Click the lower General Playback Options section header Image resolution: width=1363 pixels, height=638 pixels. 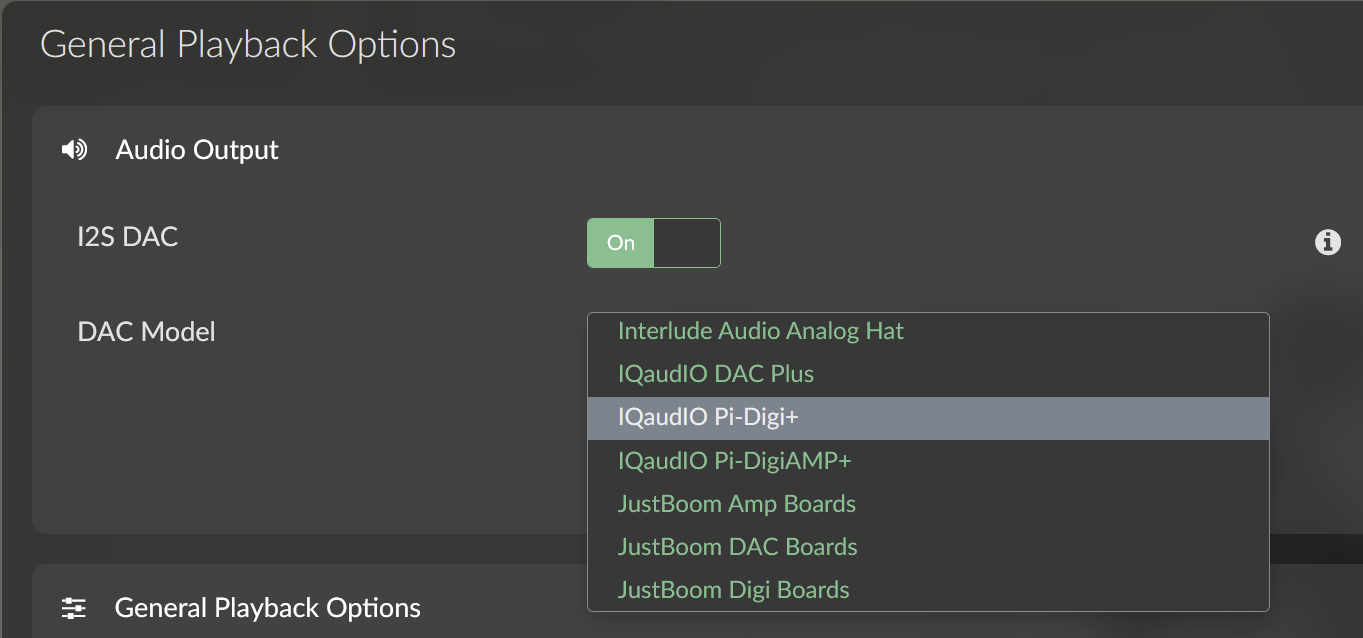click(x=267, y=608)
